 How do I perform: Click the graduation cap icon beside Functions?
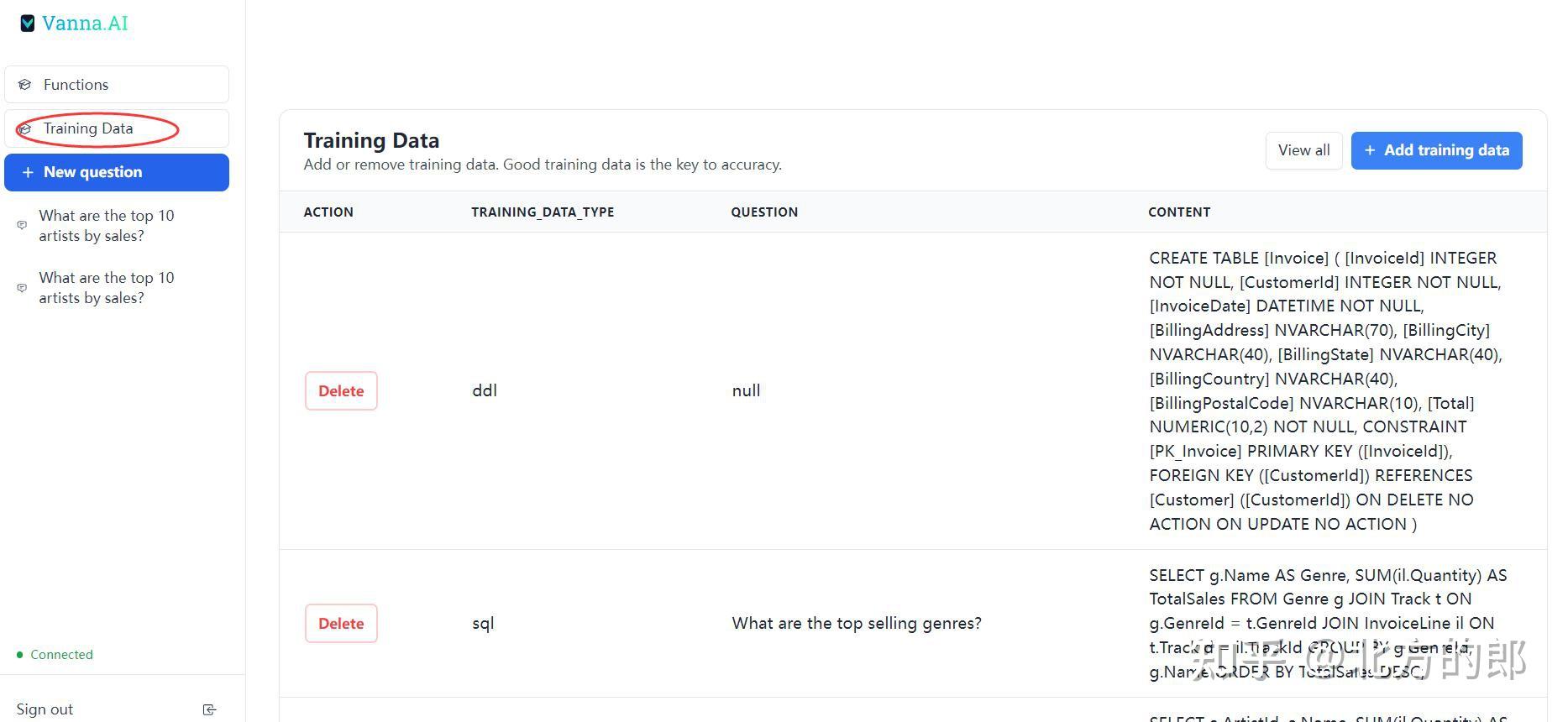[x=25, y=85]
